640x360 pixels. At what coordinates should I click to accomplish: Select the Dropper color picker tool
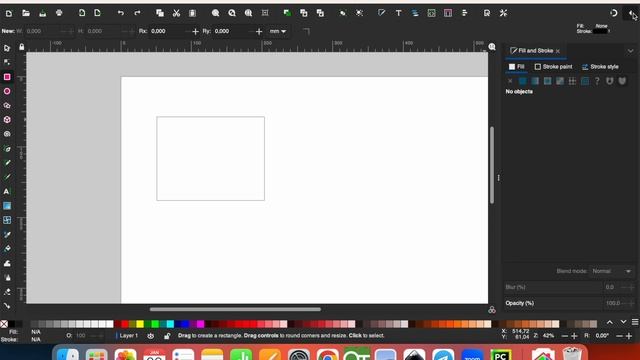pos(7,235)
